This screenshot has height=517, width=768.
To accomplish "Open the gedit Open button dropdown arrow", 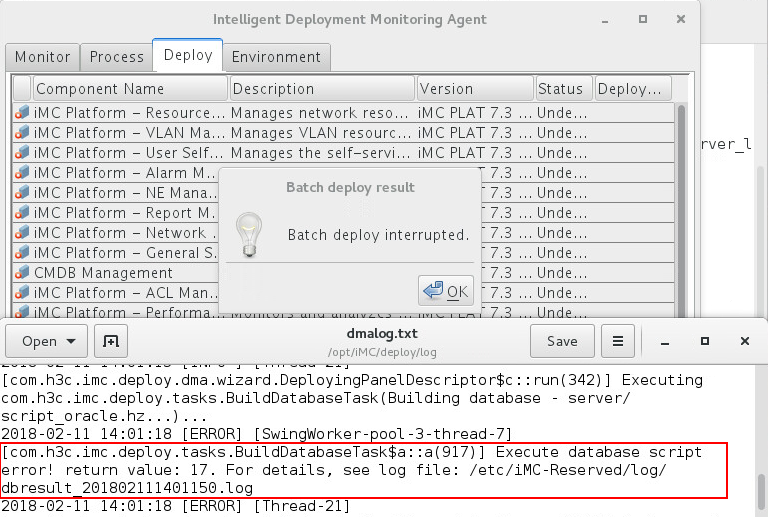I will 71,341.
